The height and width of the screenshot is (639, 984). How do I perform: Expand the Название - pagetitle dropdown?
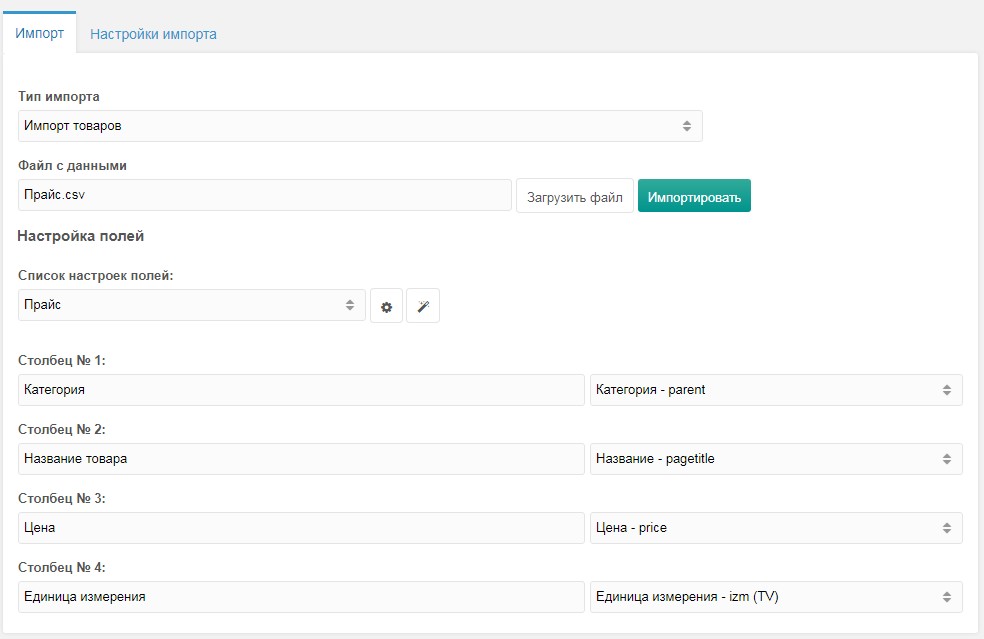click(776, 459)
